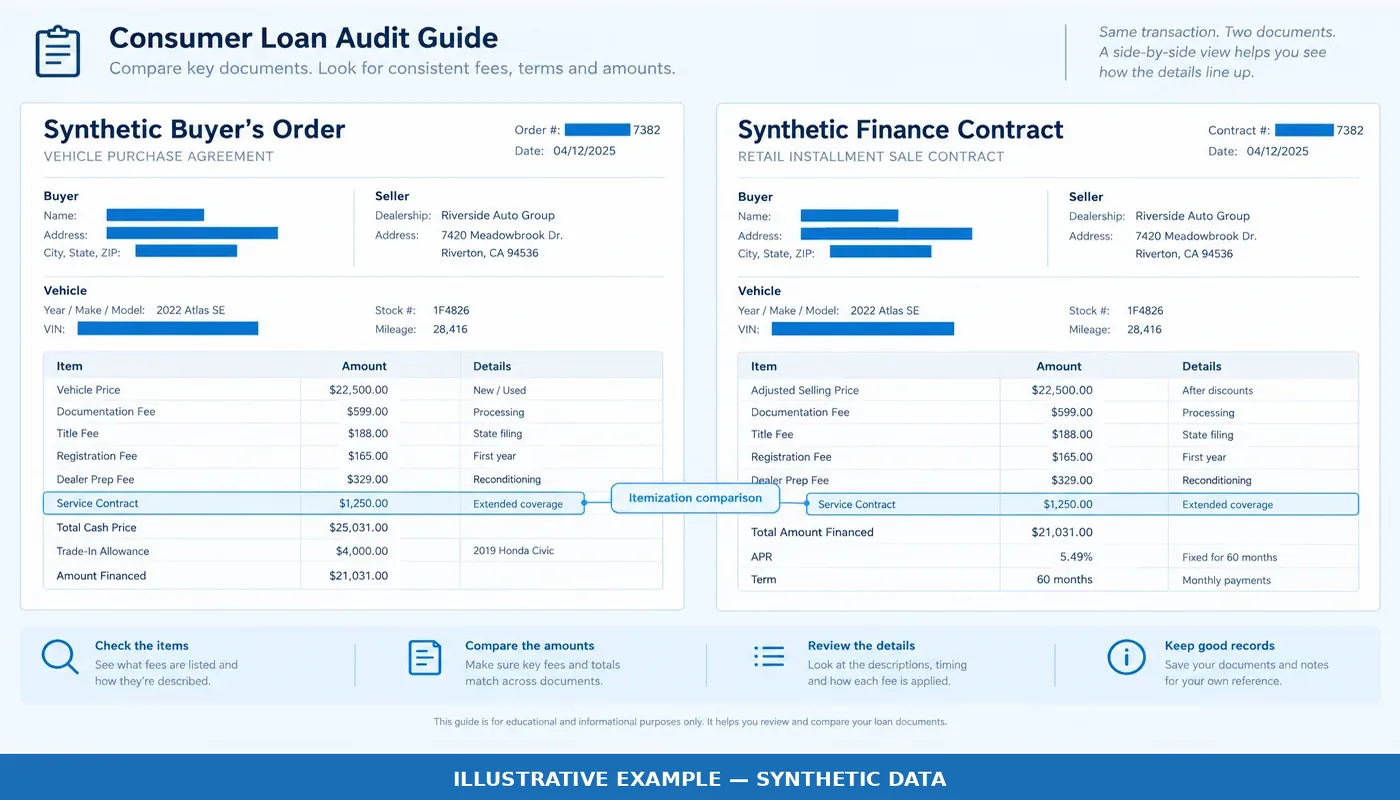The height and width of the screenshot is (800, 1400).
Task: Click Title Fee $188.00 in Finance Contract
Action: [x=1072, y=434]
